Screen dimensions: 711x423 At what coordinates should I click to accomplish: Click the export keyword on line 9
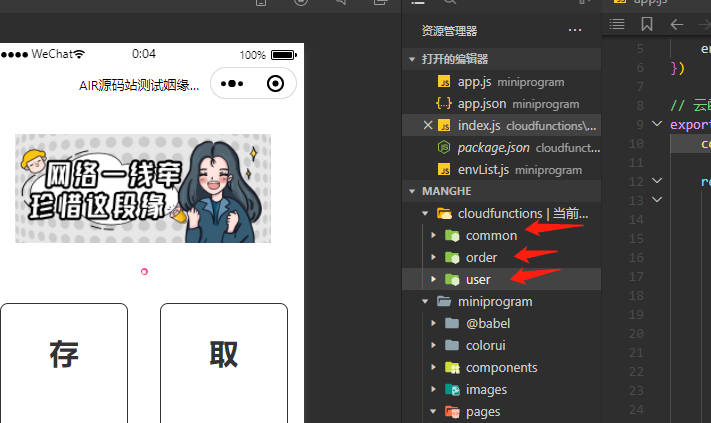[690, 125]
